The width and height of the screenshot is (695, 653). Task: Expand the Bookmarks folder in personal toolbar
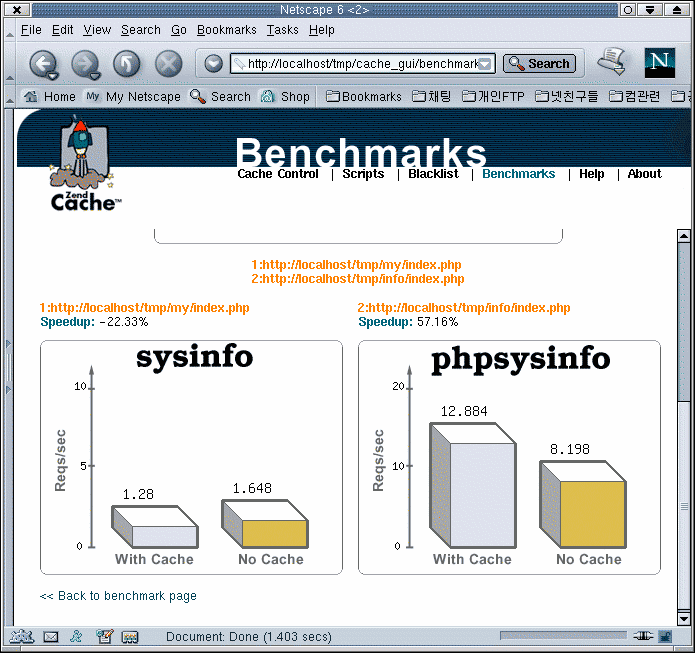(x=363, y=97)
